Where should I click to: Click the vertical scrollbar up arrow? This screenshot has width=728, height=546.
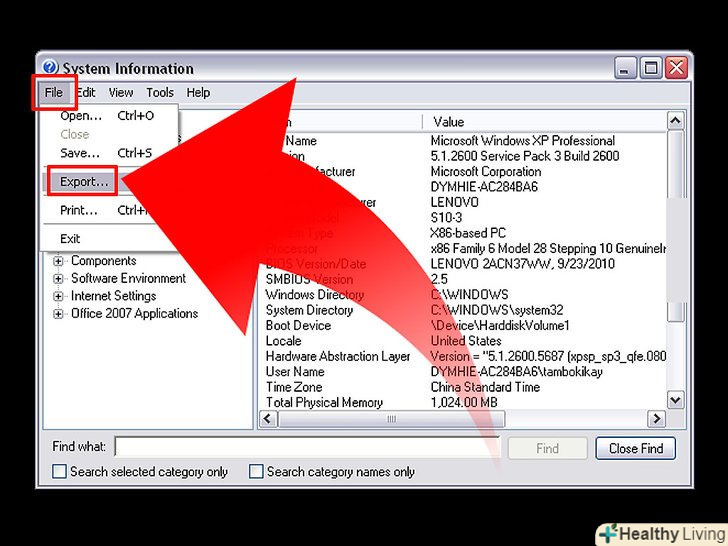[676, 121]
